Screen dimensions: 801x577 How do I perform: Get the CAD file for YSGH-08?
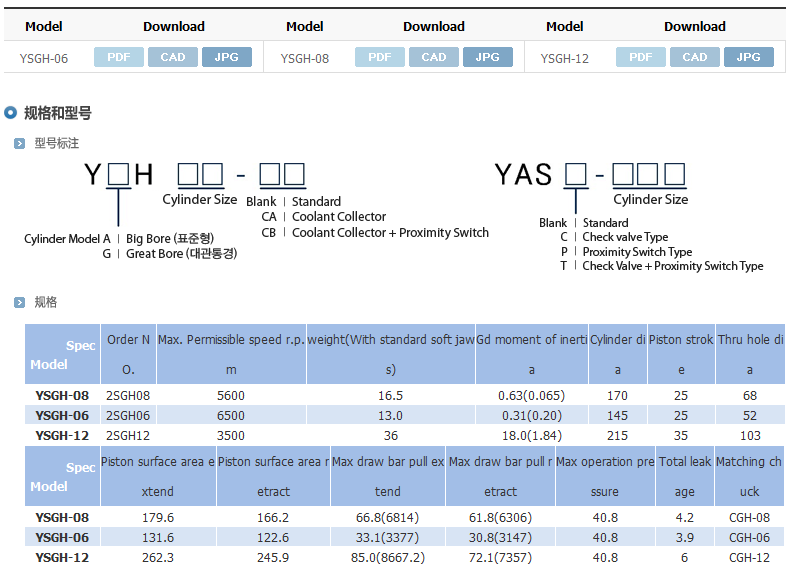pos(434,57)
